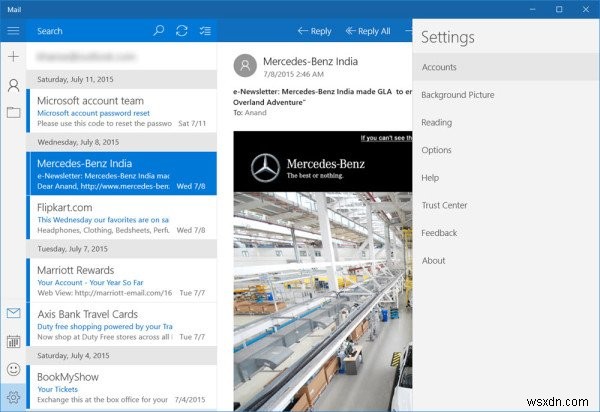Open the BookMyShow email
The height and width of the screenshot is (412, 600).
click(122, 387)
